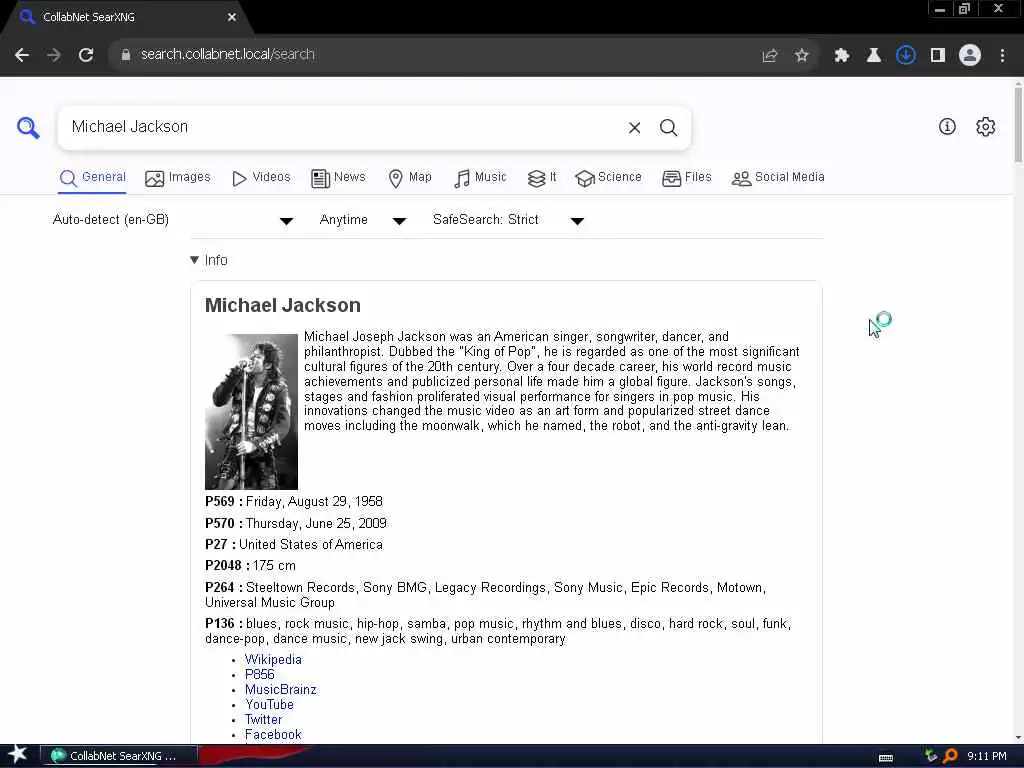Open the Twitter link
Screen dimensions: 1024x768
click(263, 720)
